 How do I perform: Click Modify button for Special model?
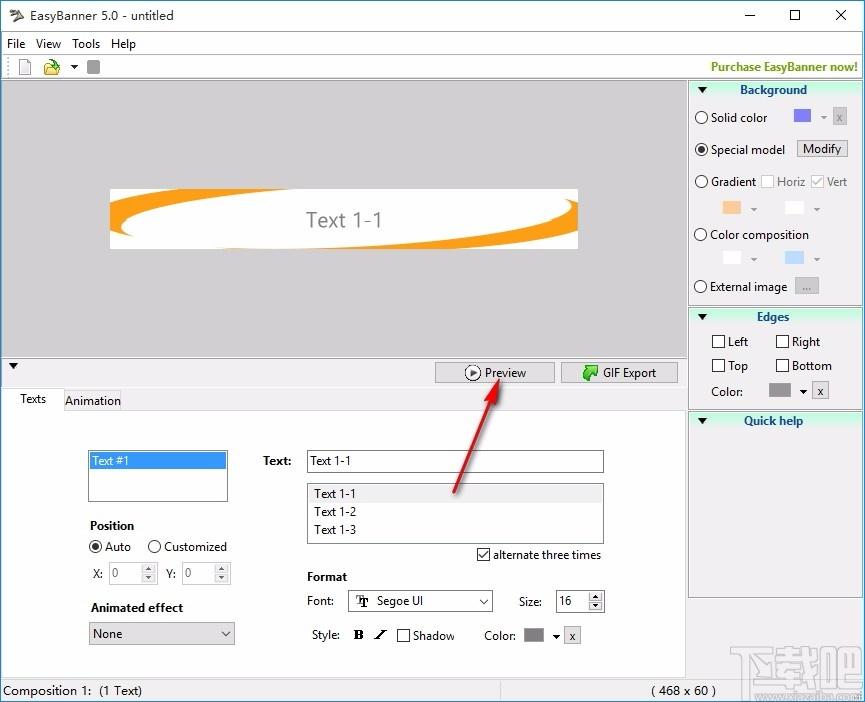coord(821,149)
